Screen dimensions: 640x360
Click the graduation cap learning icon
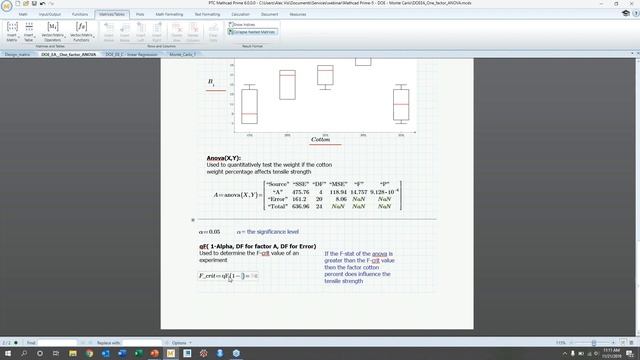(626, 13)
